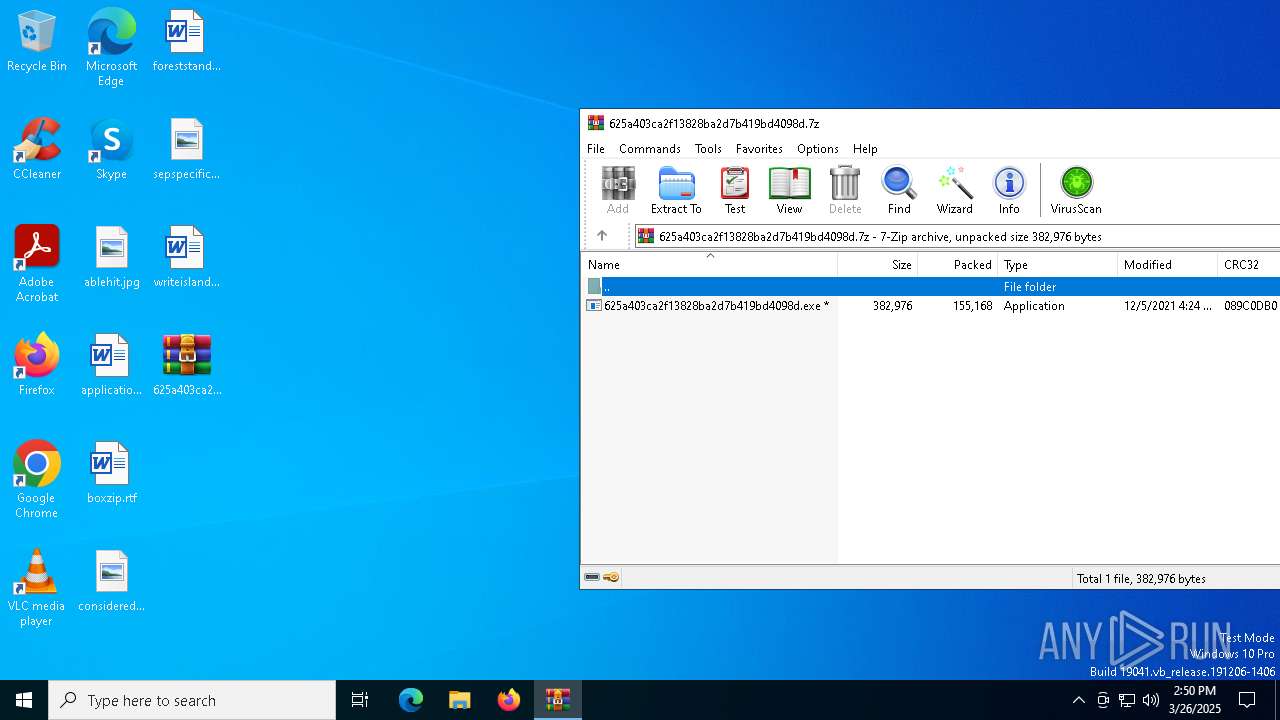1280x720 pixels.
Task: Sort by Size column header
Action: 878,265
